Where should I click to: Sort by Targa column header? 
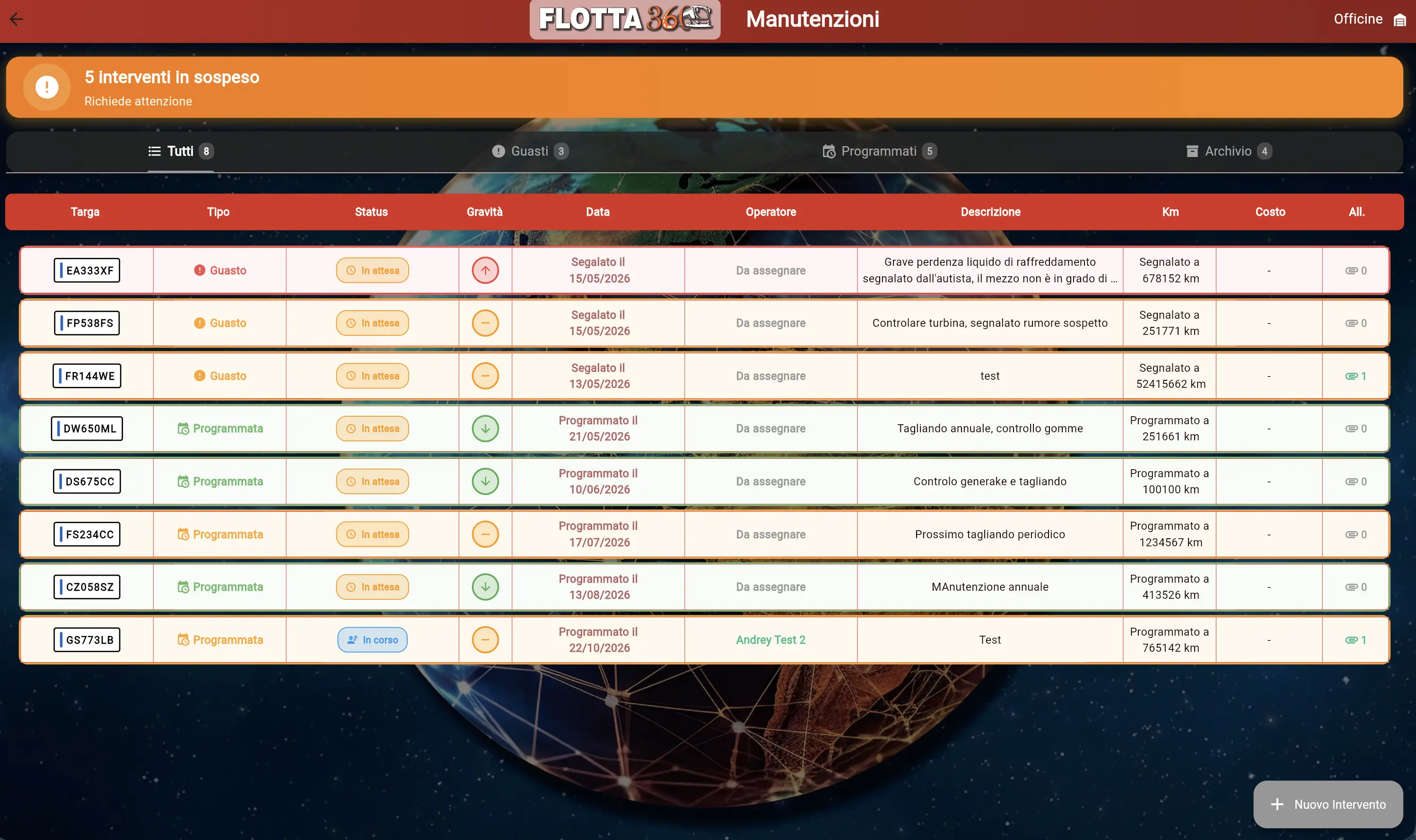pos(85,212)
